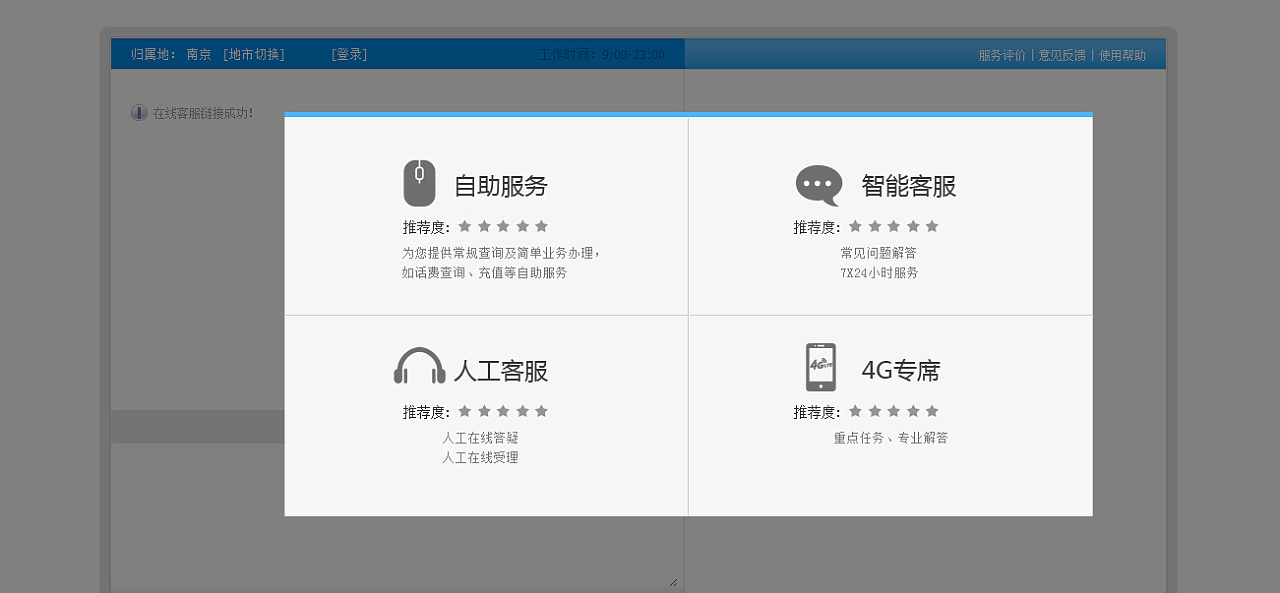The height and width of the screenshot is (593, 1280).
Task: Click the text 为您提供常规查询及简单业务办理
Action: [501, 253]
